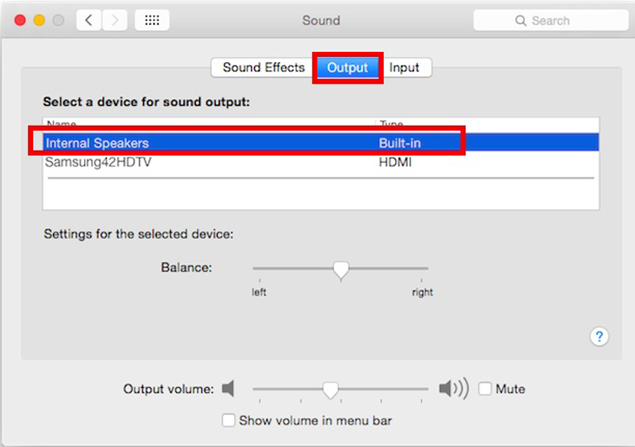
Task: Click inside the Search field
Action: pos(551,20)
